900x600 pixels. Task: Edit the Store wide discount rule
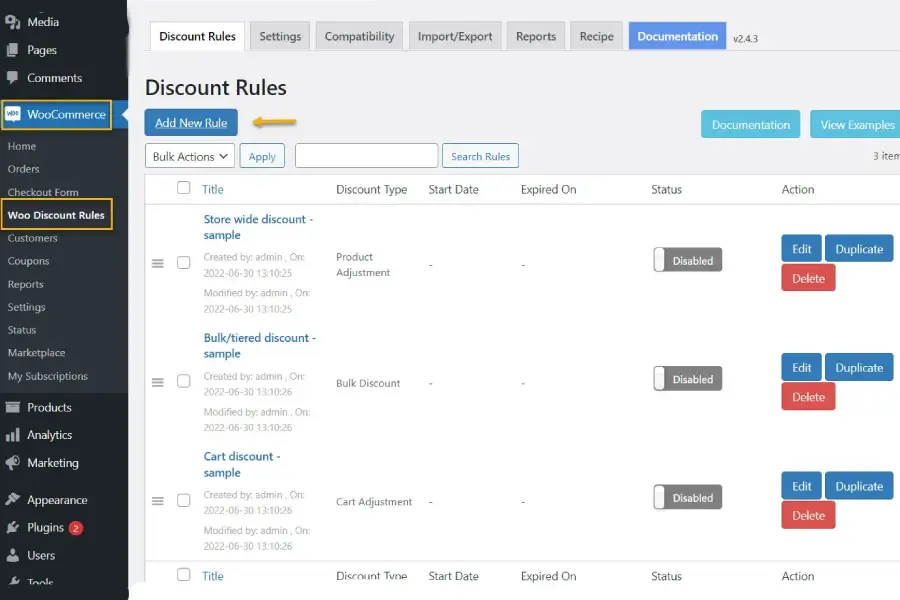(x=801, y=249)
